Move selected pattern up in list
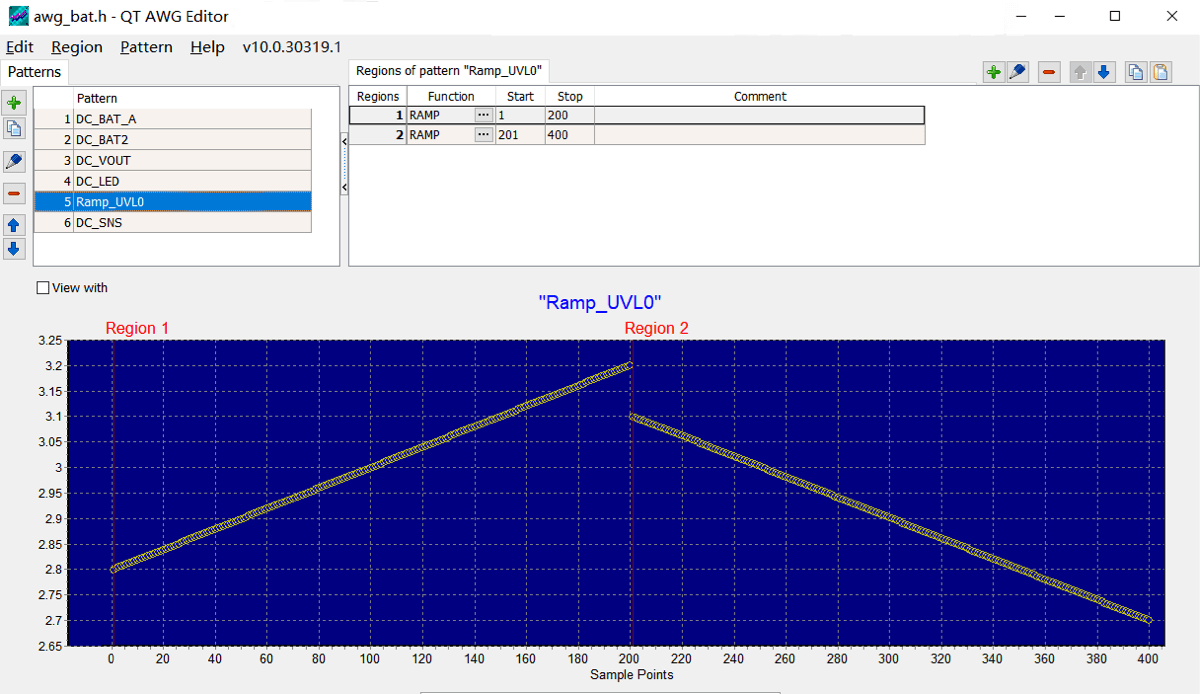Image resolution: width=1200 pixels, height=694 pixels. coord(14,225)
